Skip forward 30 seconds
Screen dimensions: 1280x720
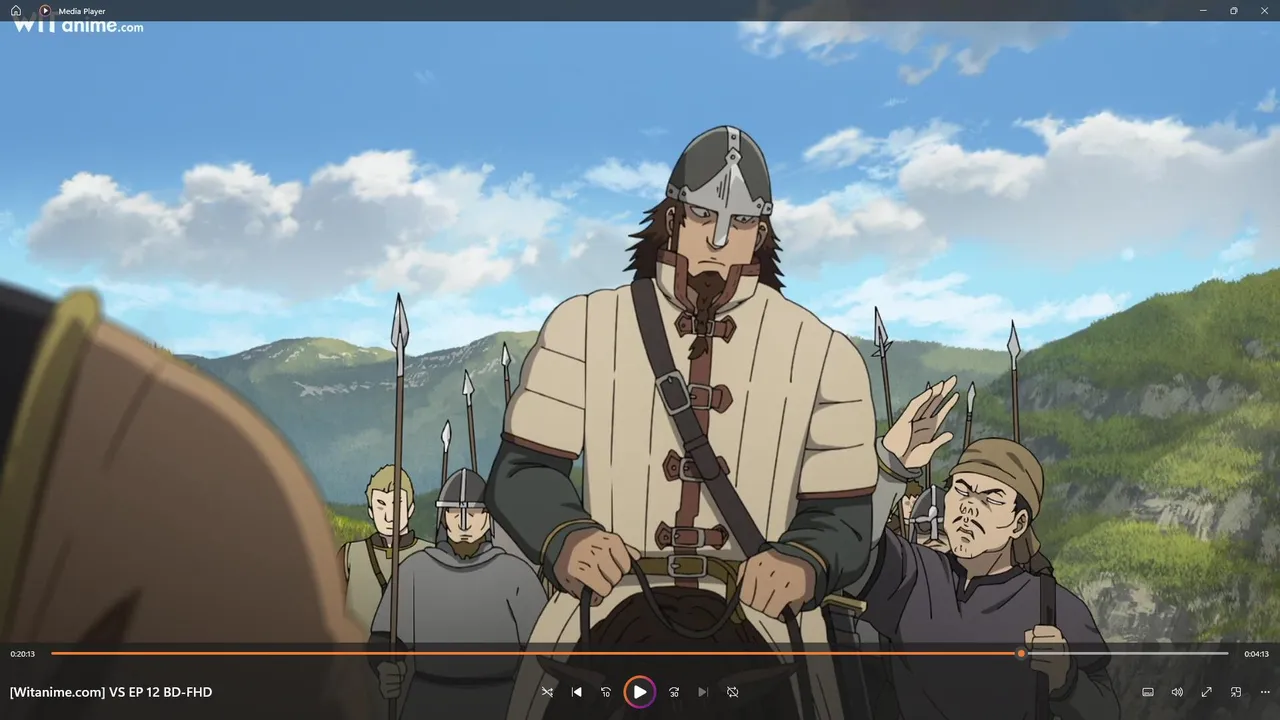click(x=674, y=692)
